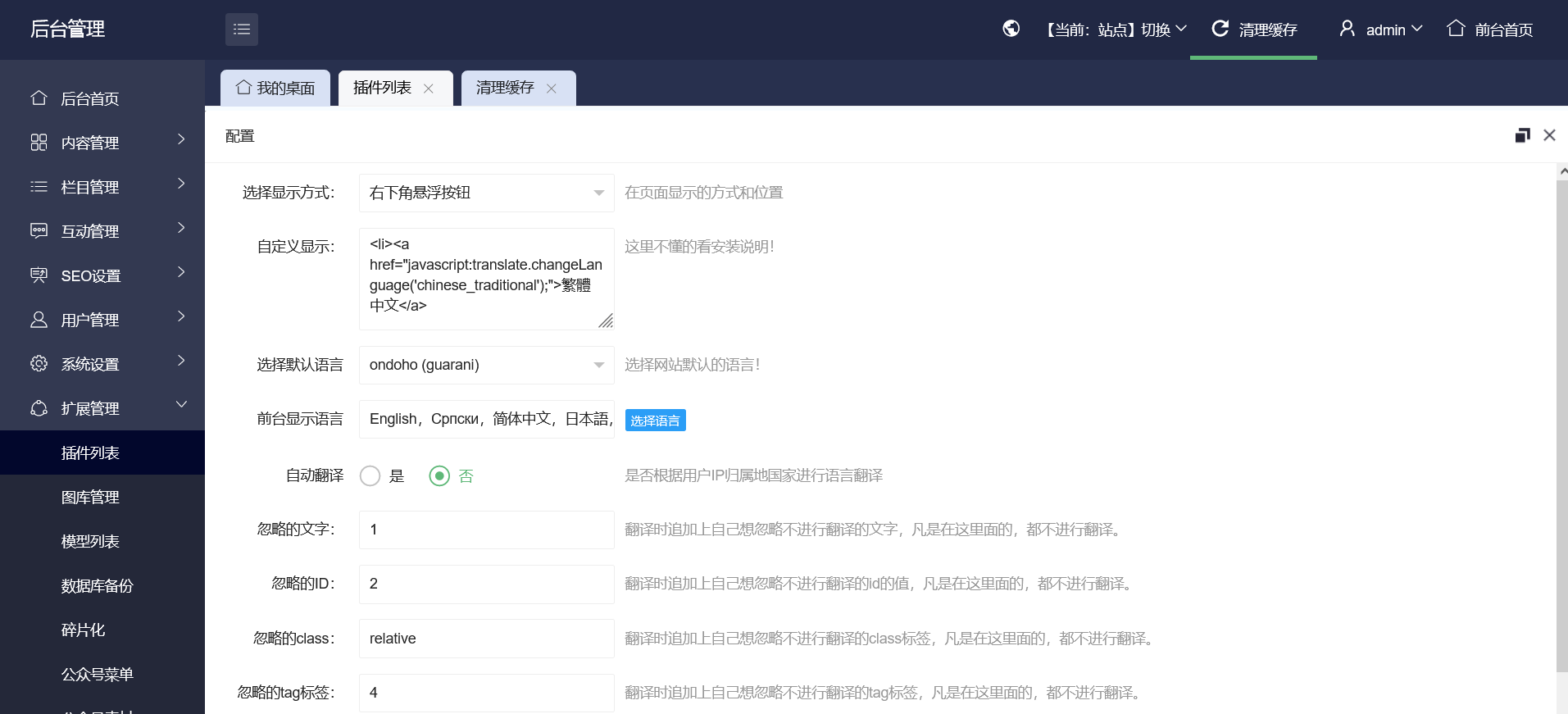This screenshot has height=714, width=1568.
Task: Open the 【当前: 站点】切换 dropdown
Action: (1116, 30)
